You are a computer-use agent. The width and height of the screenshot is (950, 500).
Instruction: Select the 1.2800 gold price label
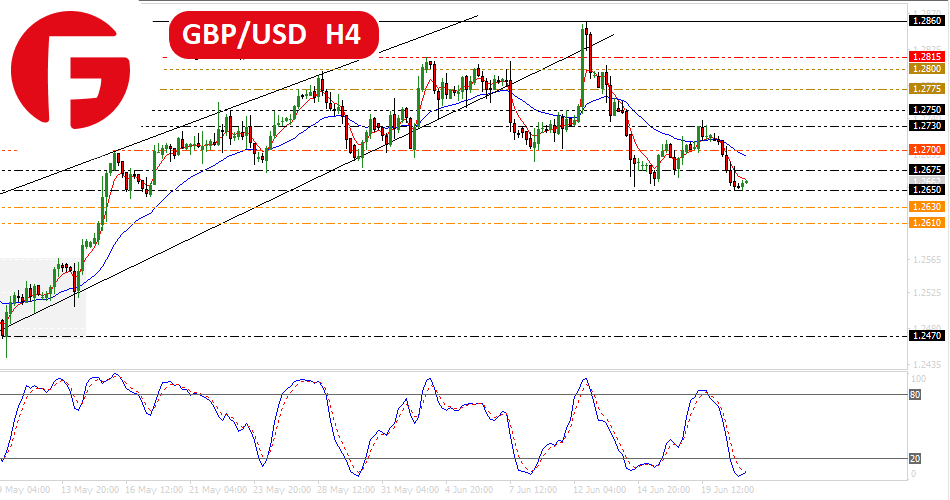(x=926, y=69)
